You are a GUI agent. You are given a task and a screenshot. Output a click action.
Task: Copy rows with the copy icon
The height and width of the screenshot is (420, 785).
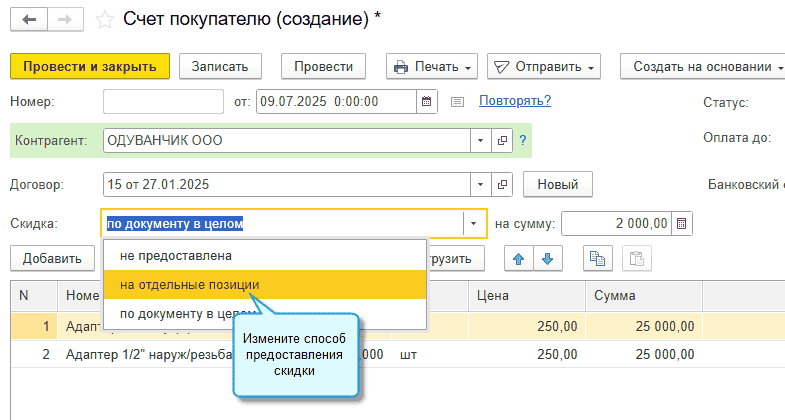pyautogui.click(x=598, y=258)
